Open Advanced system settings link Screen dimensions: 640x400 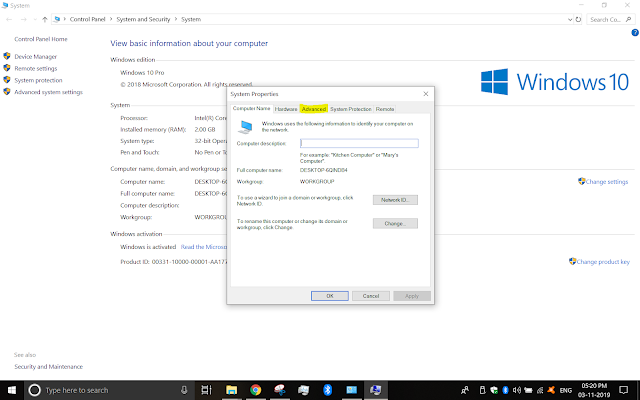coord(49,92)
